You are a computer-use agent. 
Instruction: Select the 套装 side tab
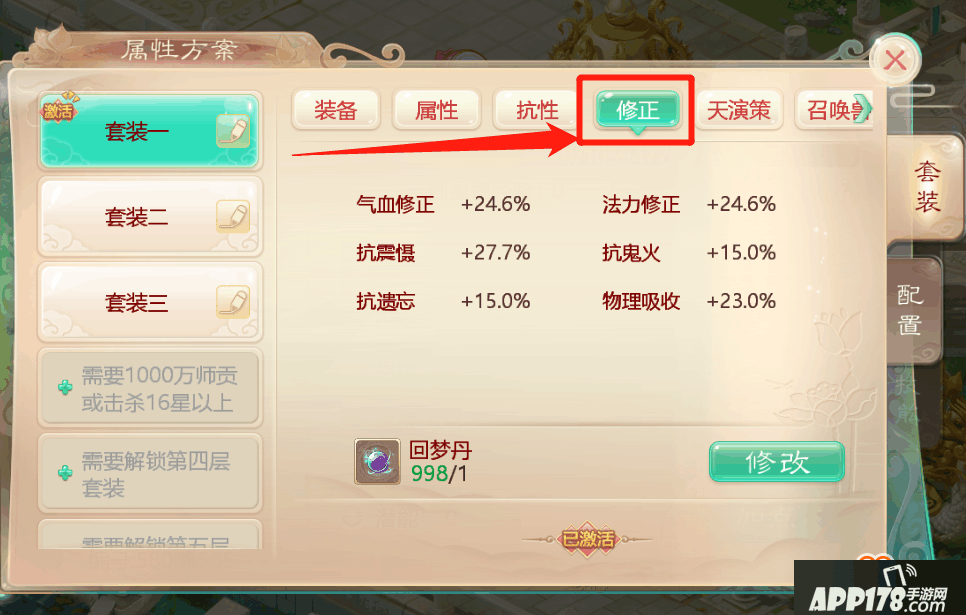coord(924,187)
